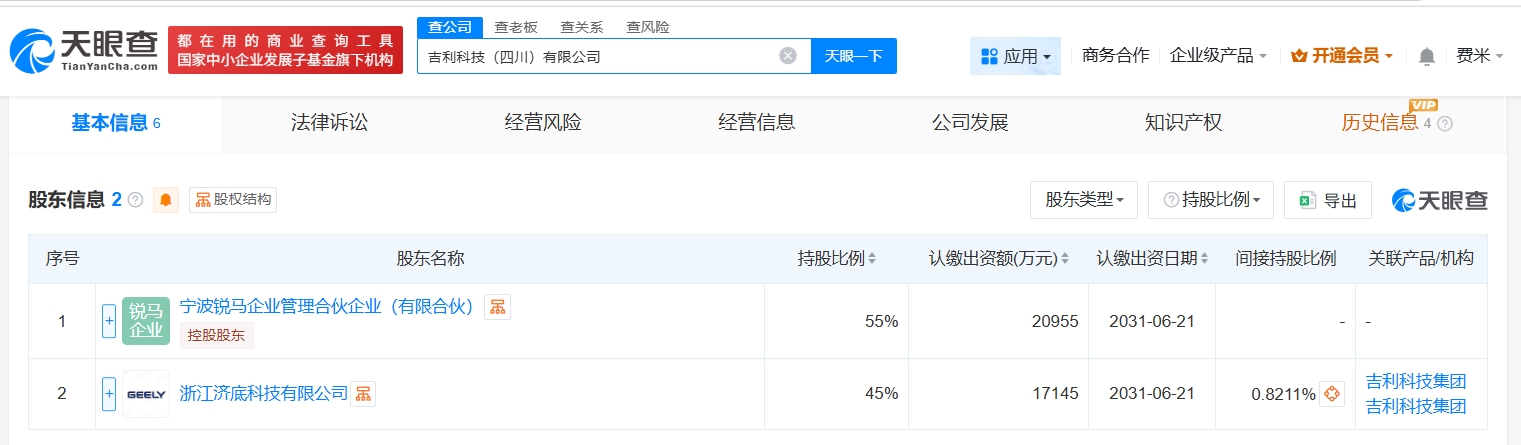1521x445 pixels.
Task: Open the help icon next to 股东信息 2
Action: pyautogui.click(x=136, y=200)
